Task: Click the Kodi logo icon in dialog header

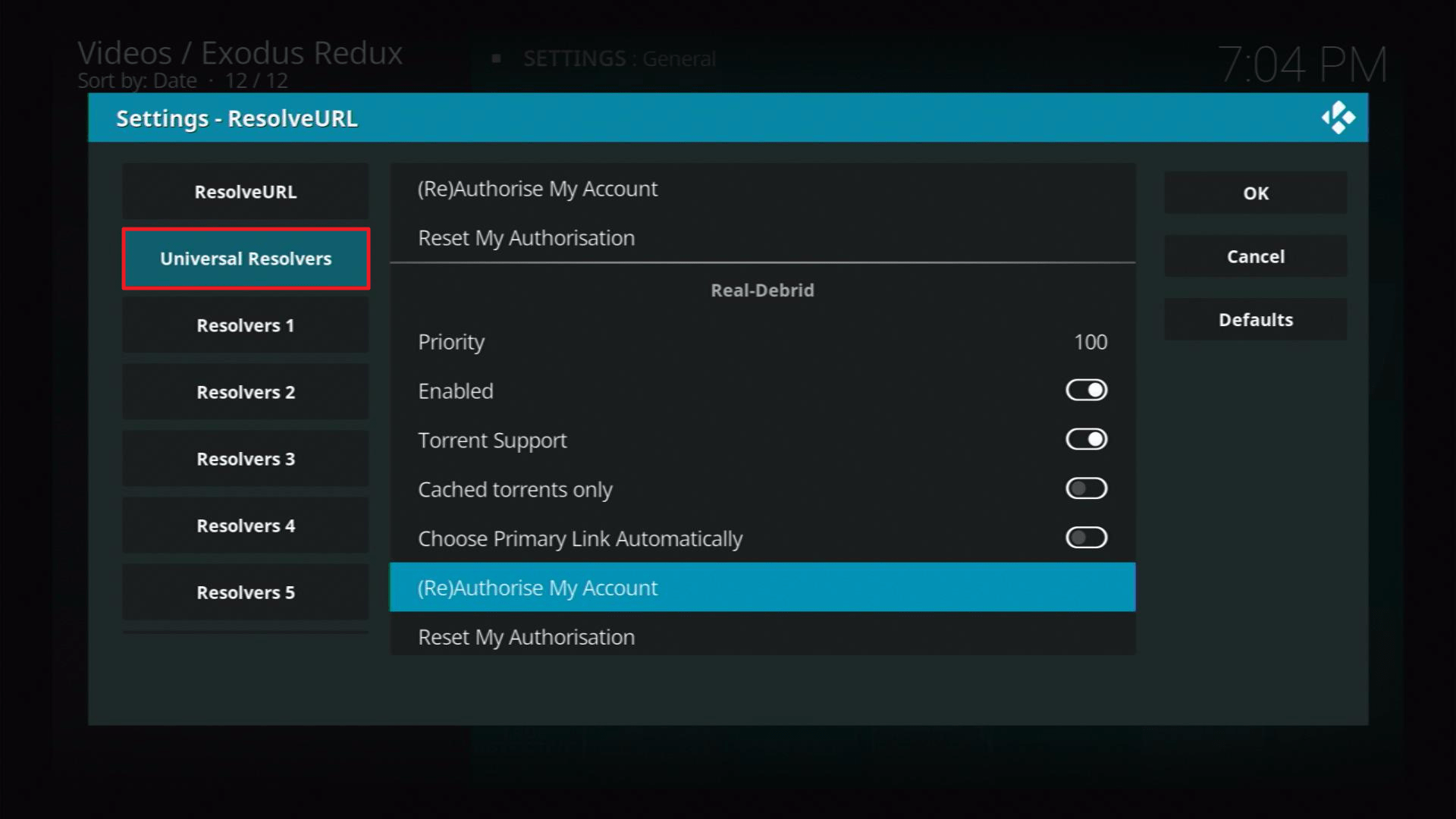Action: [x=1338, y=118]
